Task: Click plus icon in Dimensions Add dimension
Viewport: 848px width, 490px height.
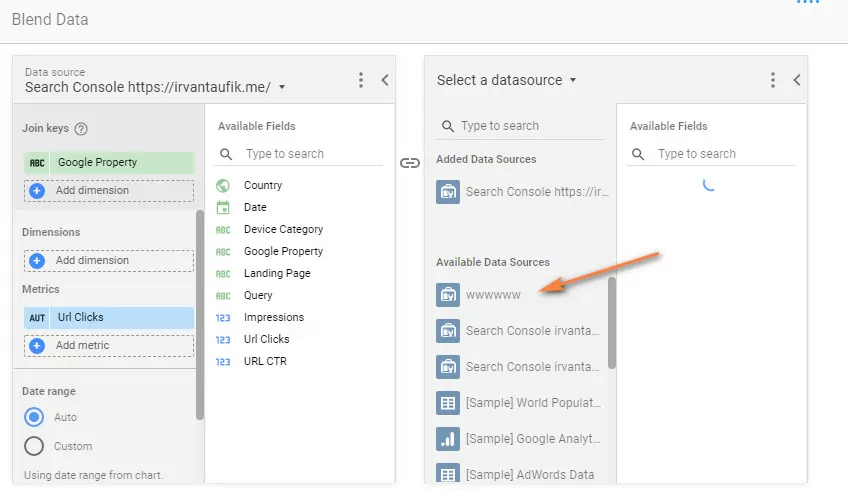Action: click(37, 260)
